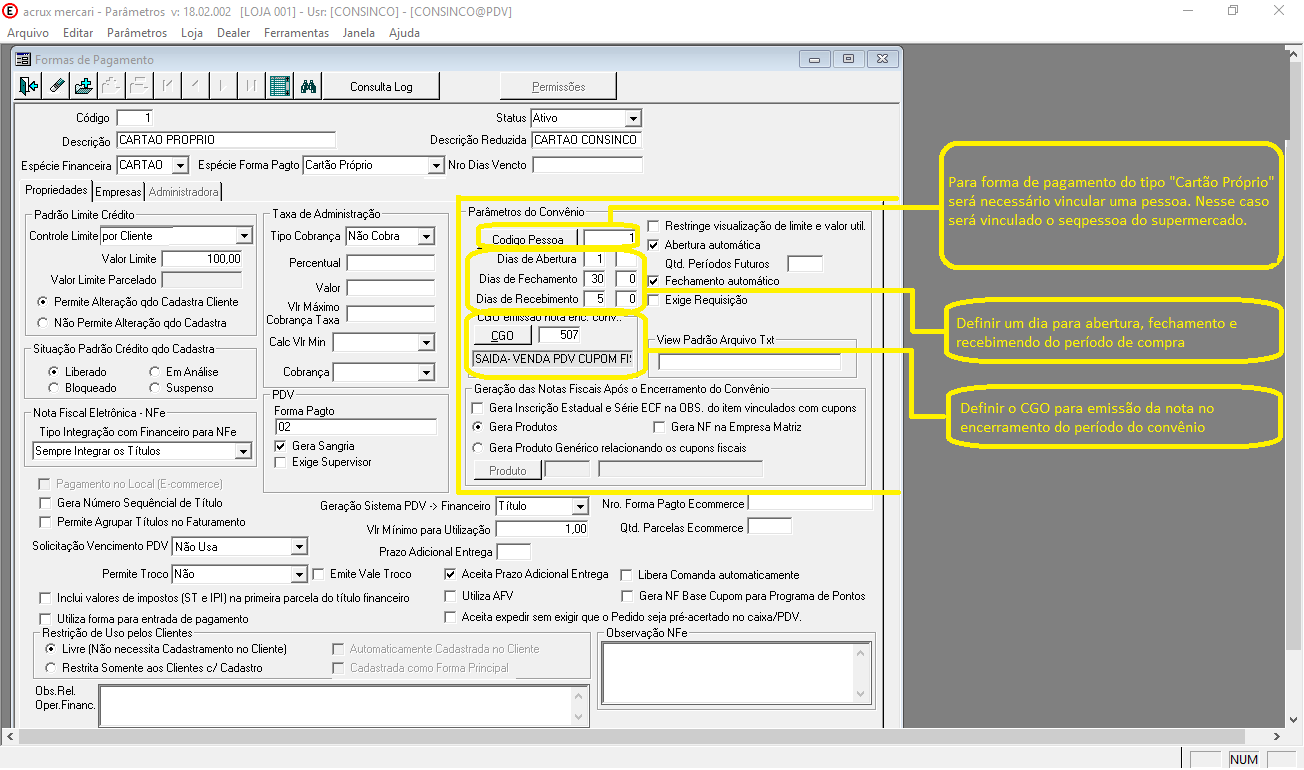Click the Dias de Fechamento field showing 30
The width and height of the screenshot is (1304, 770).
596,279
